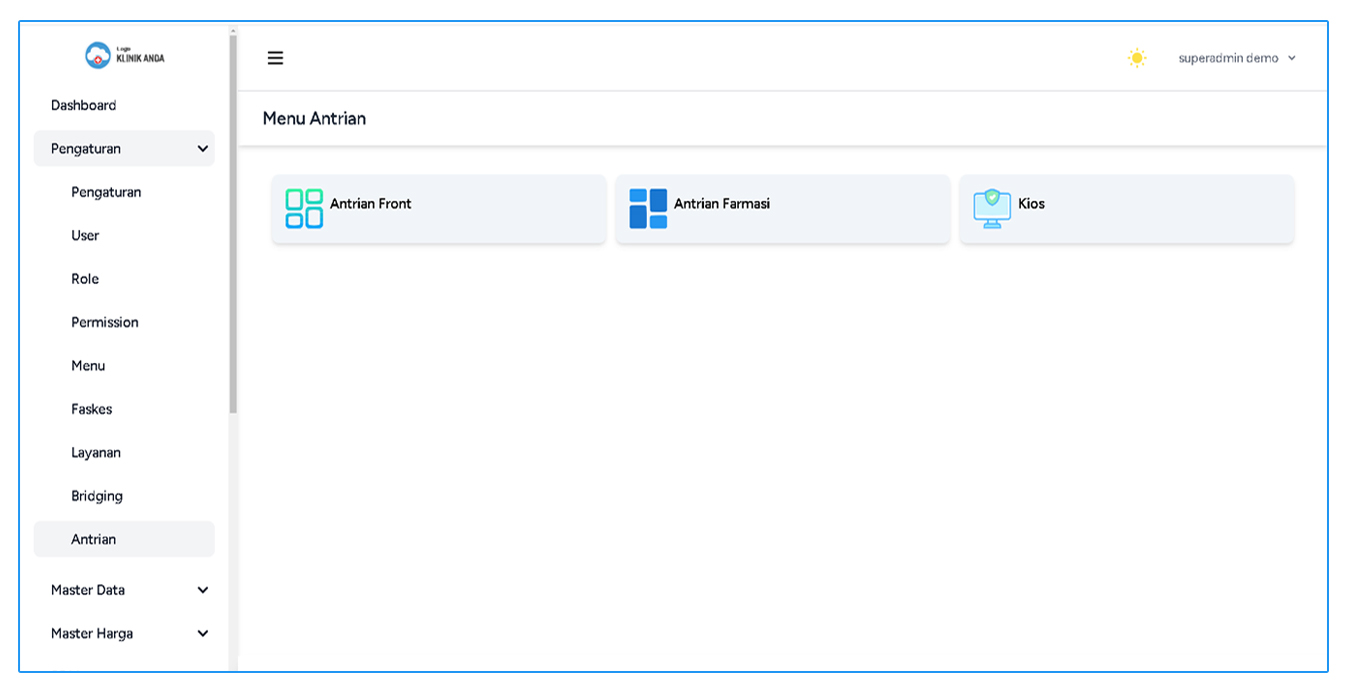The height and width of the screenshot is (696, 1350).
Task: Toggle the hamburger sidebar menu icon
Action: click(x=275, y=58)
